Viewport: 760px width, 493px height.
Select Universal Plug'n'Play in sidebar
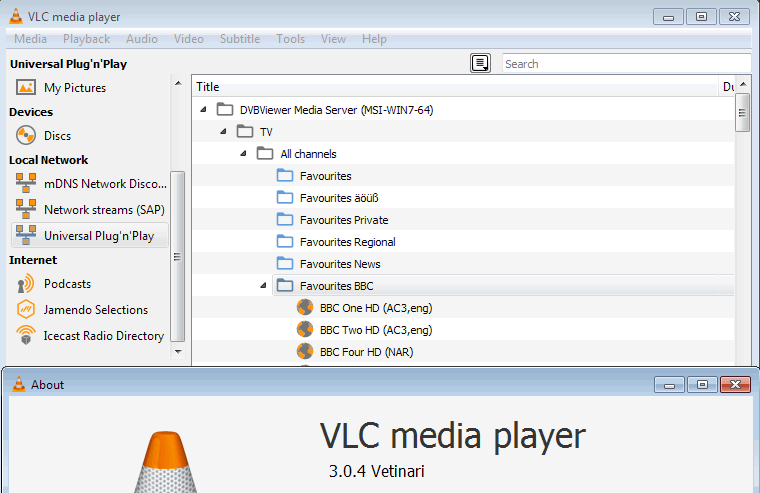point(90,236)
